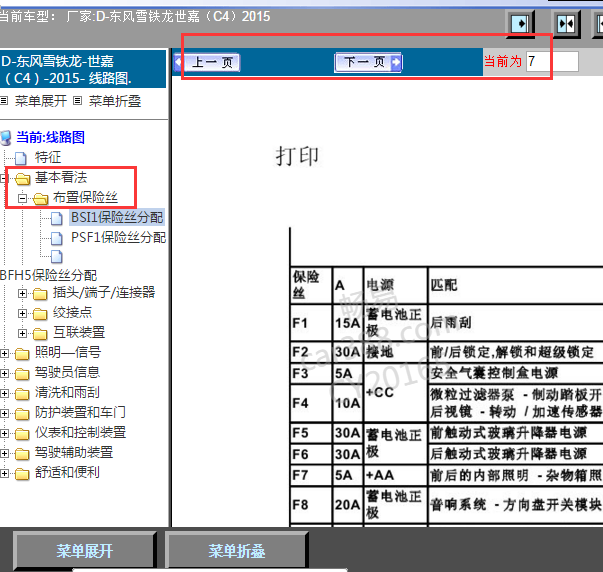Click the right-arrow panel icon at top right
Image resolution: width=603 pixels, height=572 pixels.
click(521, 24)
